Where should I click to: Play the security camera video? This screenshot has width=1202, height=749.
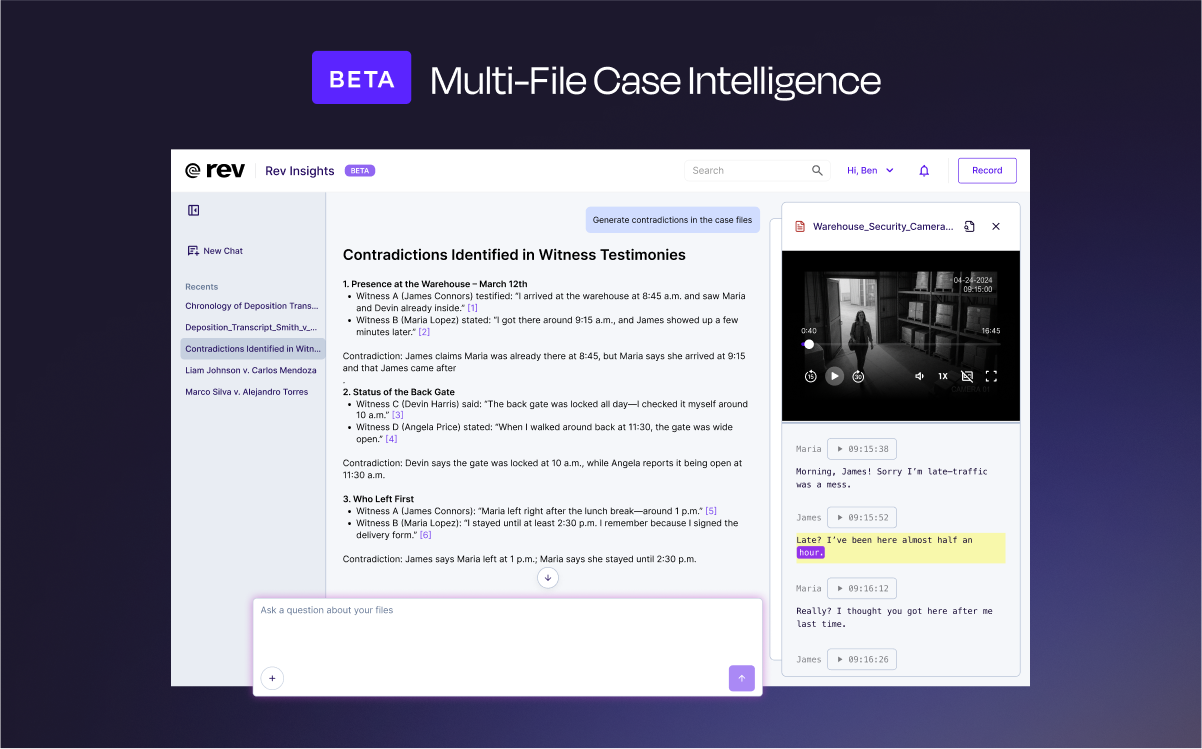click(834, 376)
